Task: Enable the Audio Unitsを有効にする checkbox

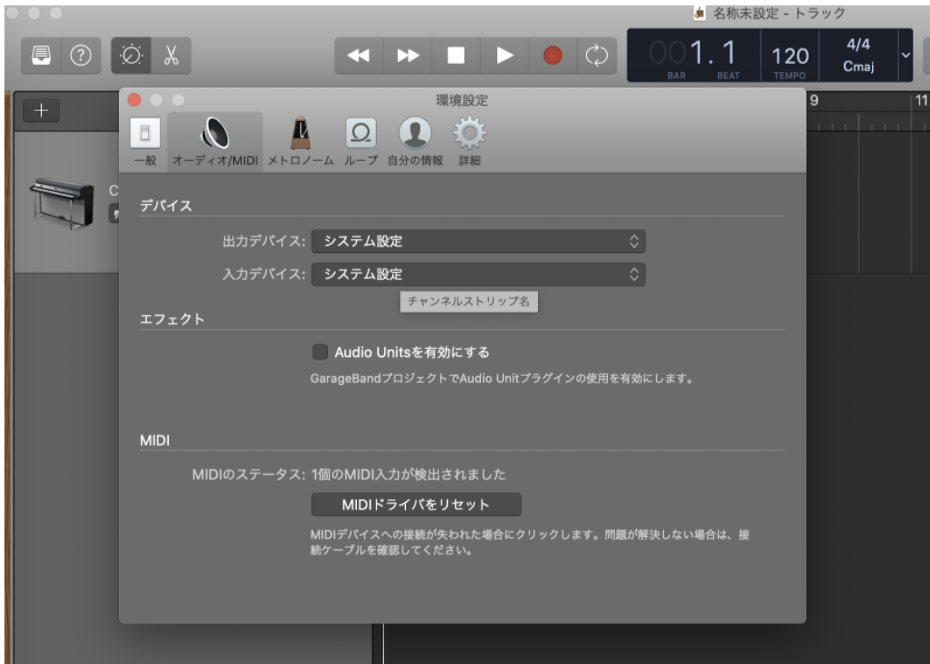Action: (x=320, y=352)
